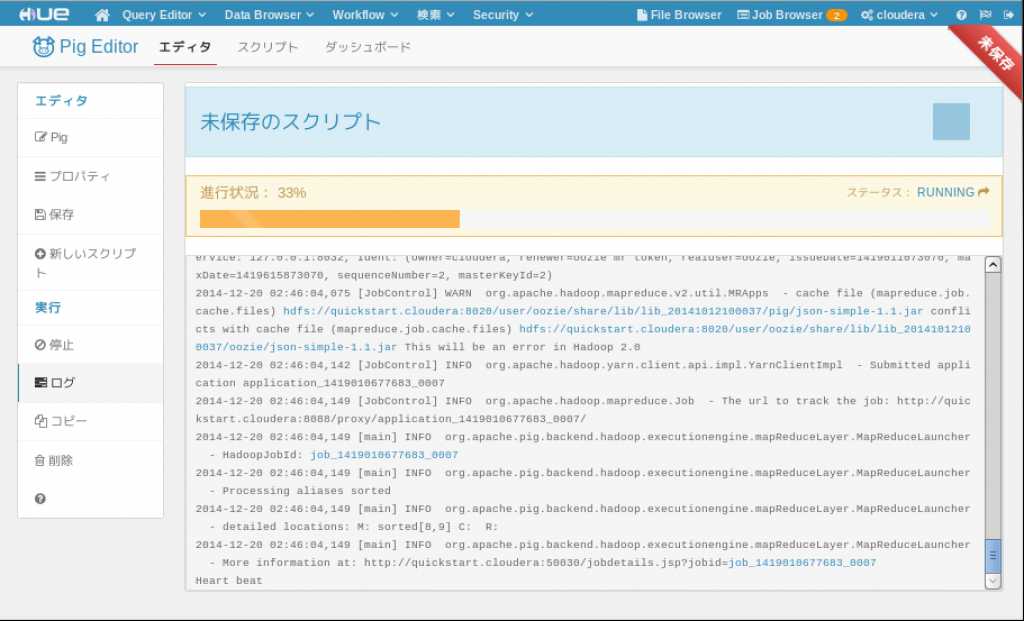Click the flag tour icon in top bar
The width and height of the screenshot is (1024, 621).
tap(985, 15)
